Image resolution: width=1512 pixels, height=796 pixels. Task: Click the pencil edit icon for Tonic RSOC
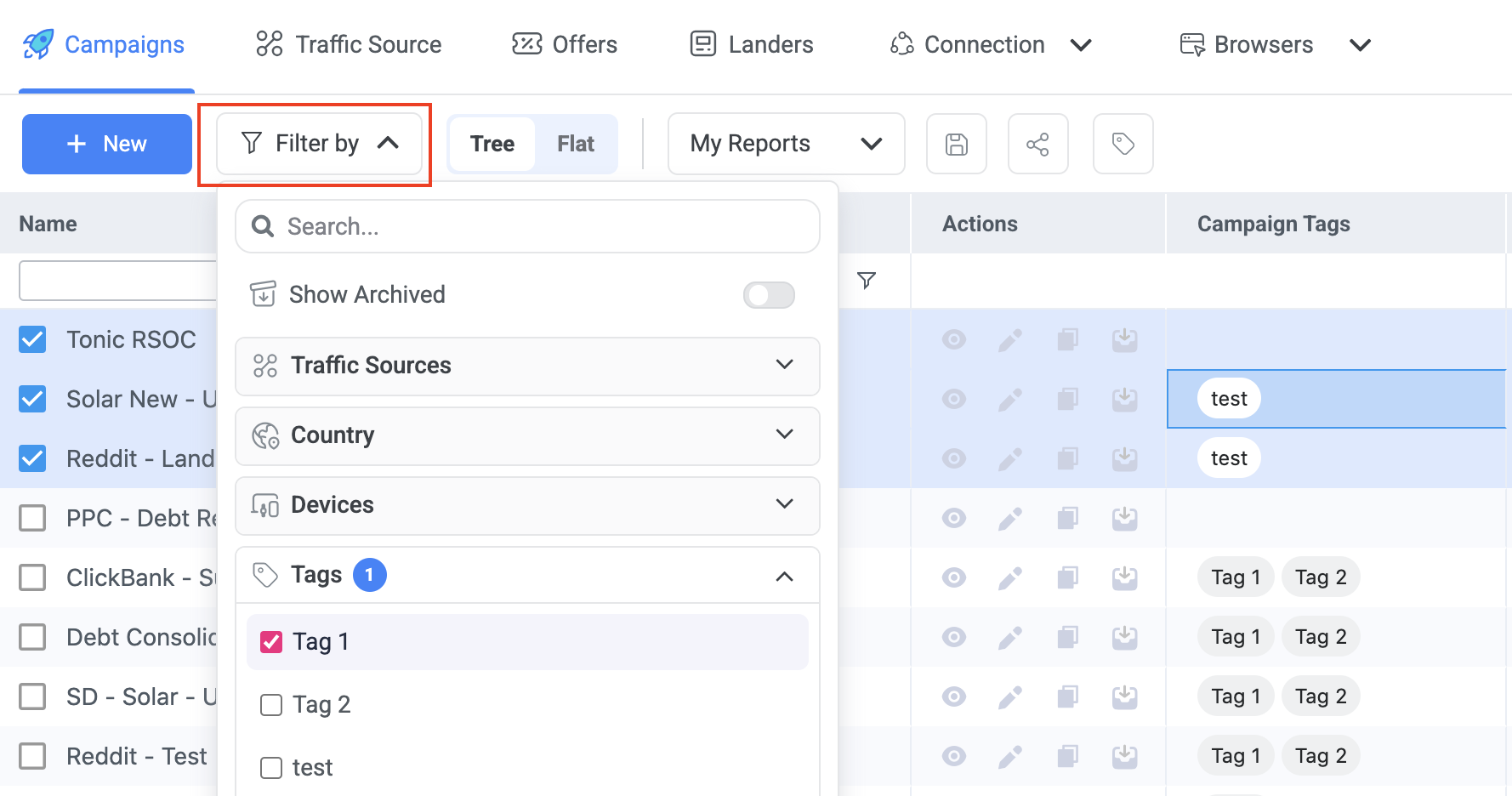[1009, 340]
